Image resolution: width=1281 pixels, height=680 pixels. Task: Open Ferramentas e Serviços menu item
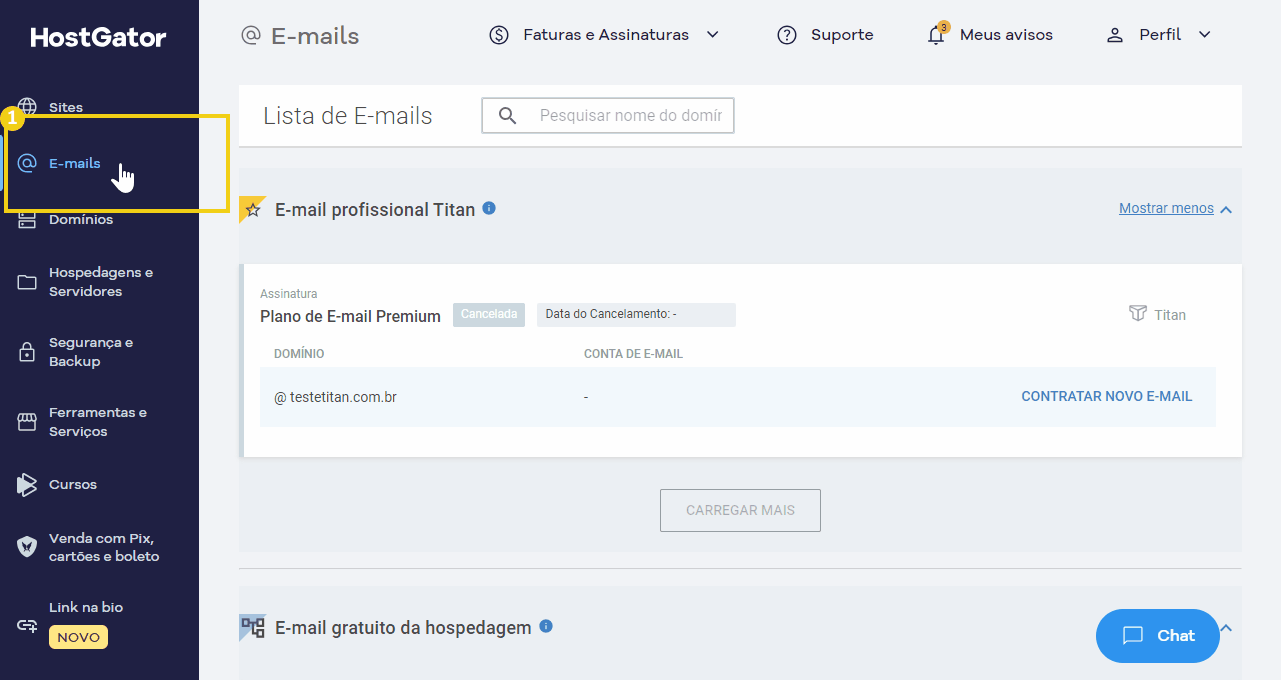[98, 422]
